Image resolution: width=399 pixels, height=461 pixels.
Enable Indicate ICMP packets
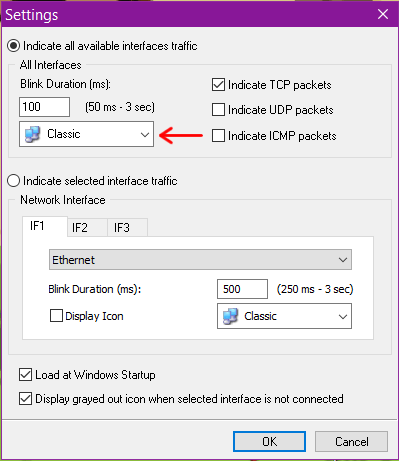[x=218, y=136]
